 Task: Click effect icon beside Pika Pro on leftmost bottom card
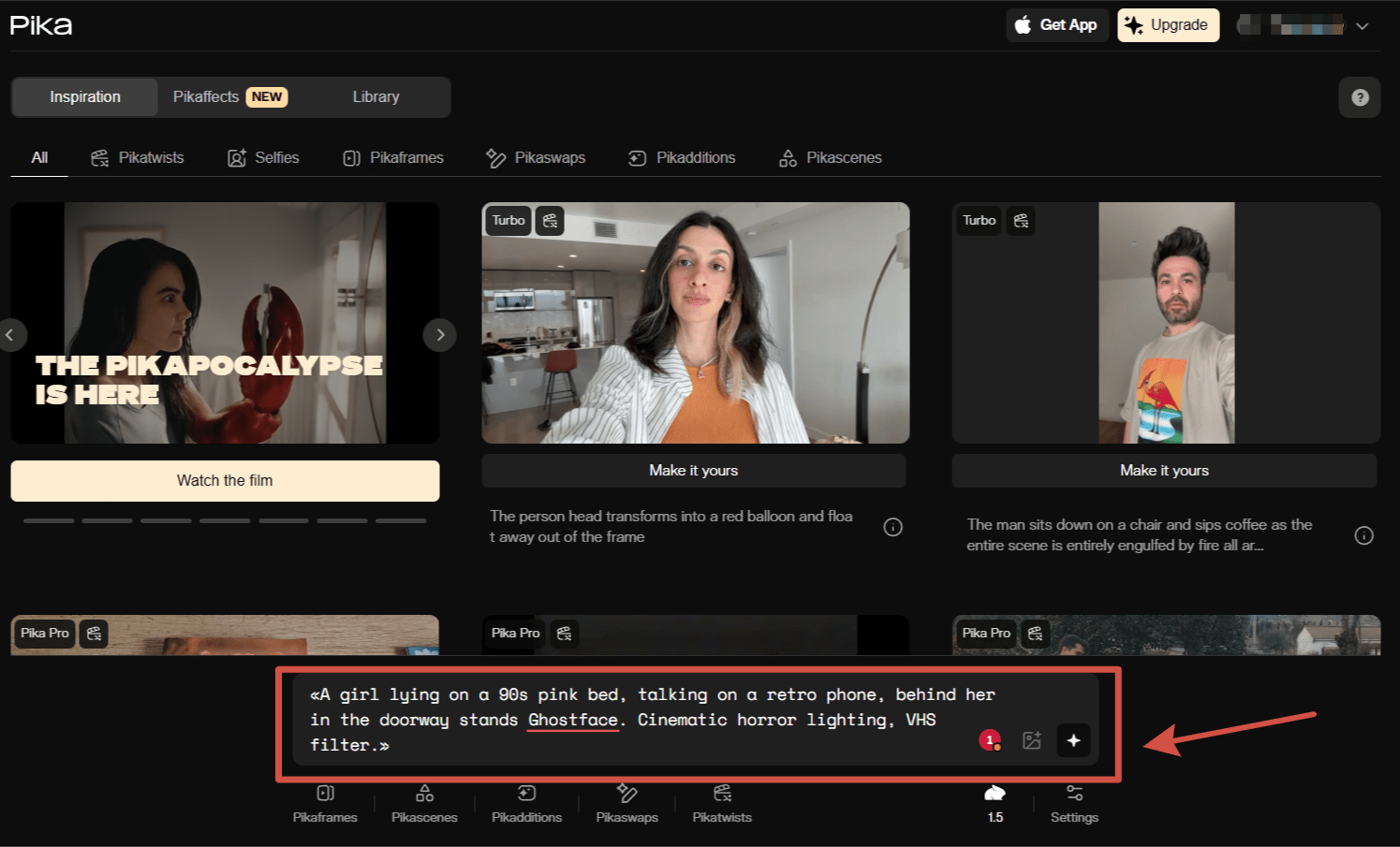94,634
